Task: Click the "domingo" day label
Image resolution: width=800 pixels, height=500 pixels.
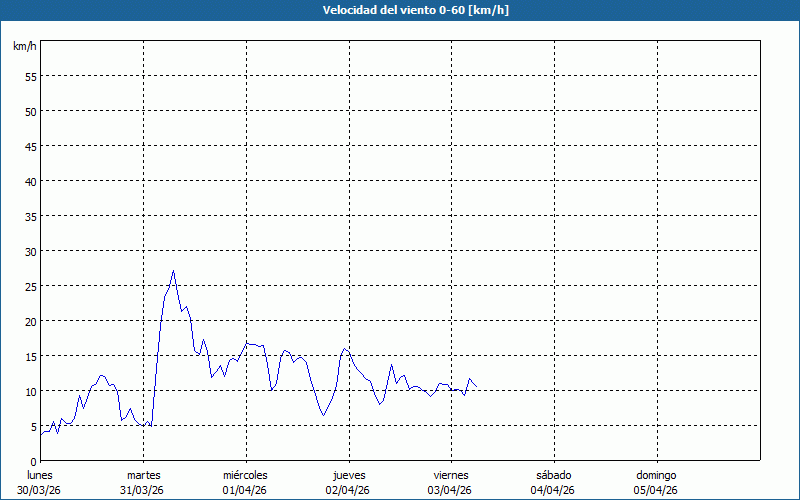Action: pos(656,475)
